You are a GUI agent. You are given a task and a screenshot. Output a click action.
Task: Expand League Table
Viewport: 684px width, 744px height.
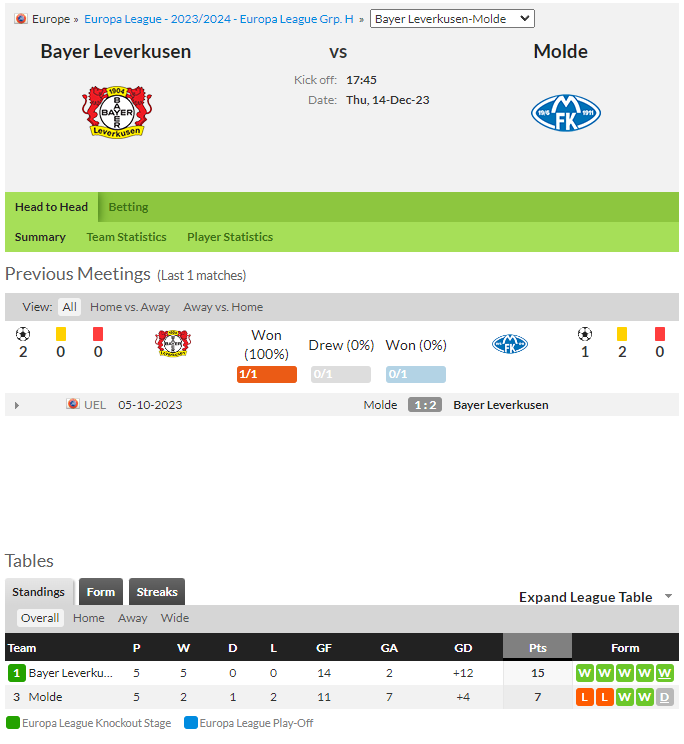coord(595,597)
